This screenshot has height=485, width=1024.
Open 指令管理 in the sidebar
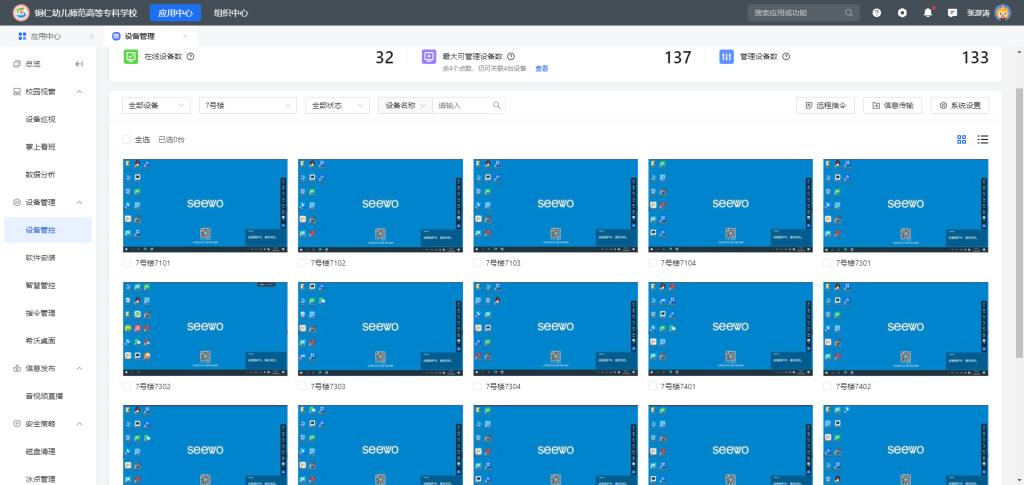click(x=40, y=313)
